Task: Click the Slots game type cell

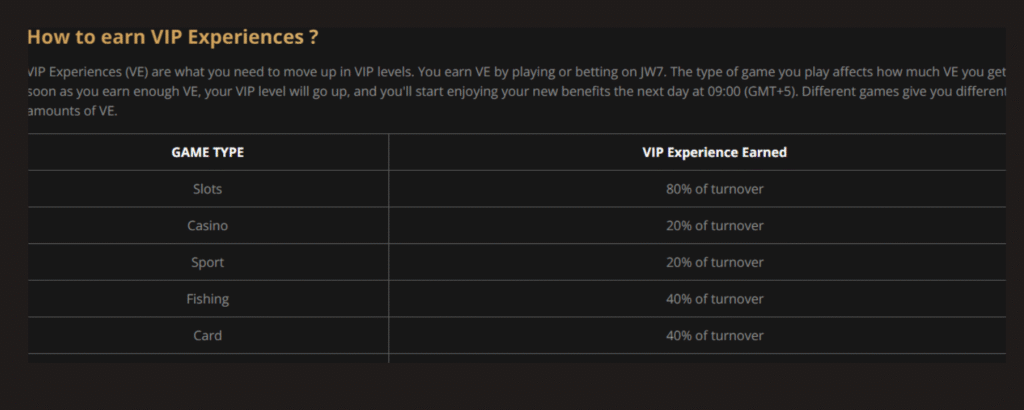Action: [208, 189]
